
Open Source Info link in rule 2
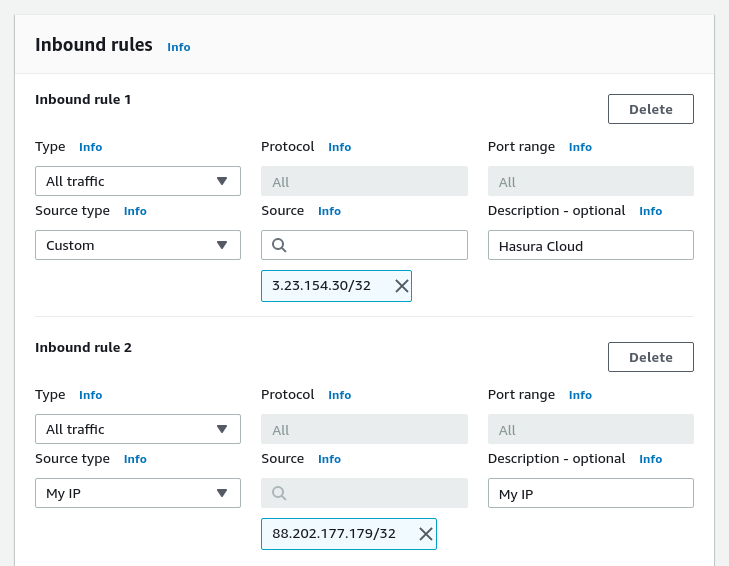click(x=329, y=459)
